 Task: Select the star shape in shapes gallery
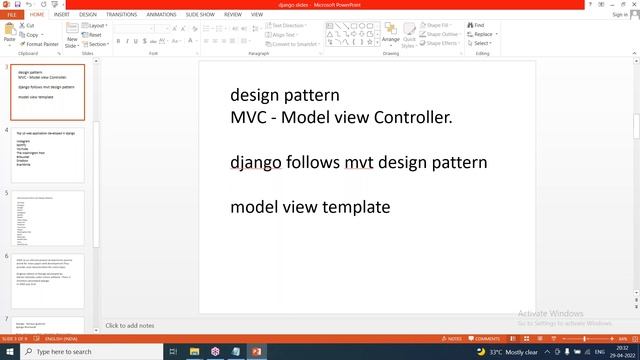click(x=370, y=42)
